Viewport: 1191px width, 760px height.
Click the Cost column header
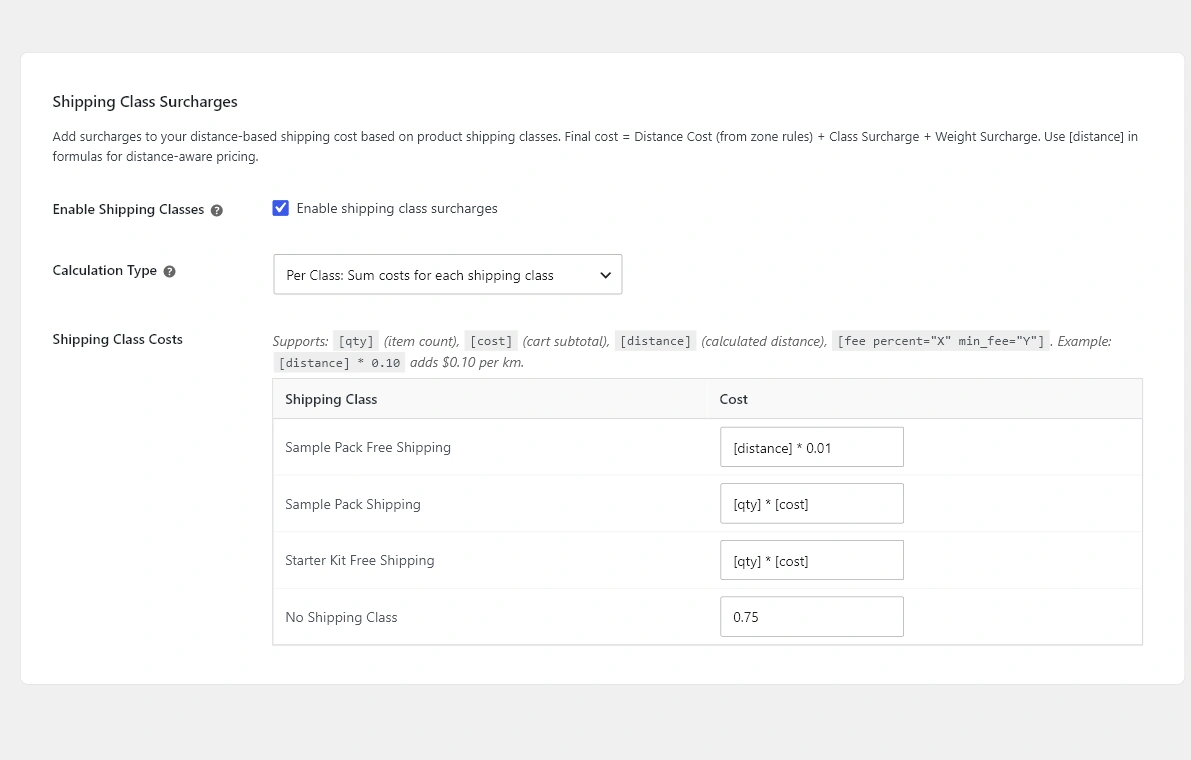click(733, 399)
